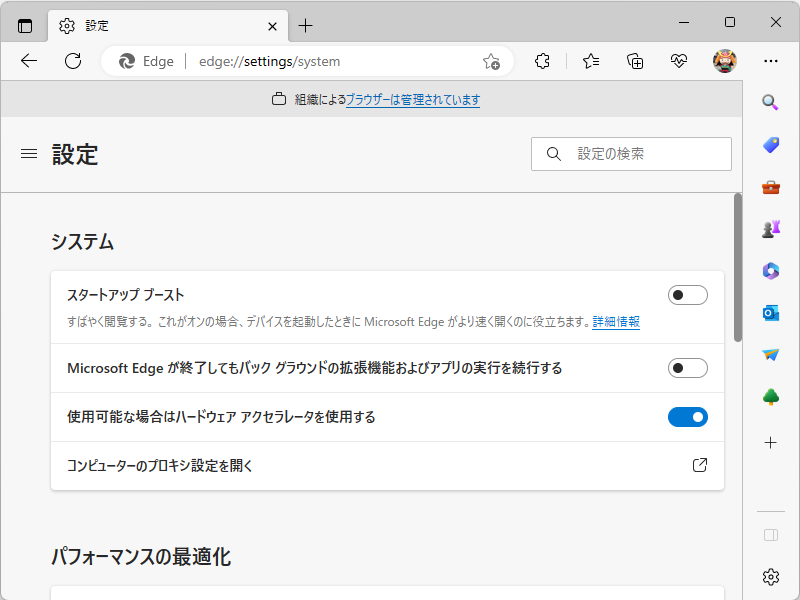Open Drop in the Edge sidebar

click(x=770, y=354)
